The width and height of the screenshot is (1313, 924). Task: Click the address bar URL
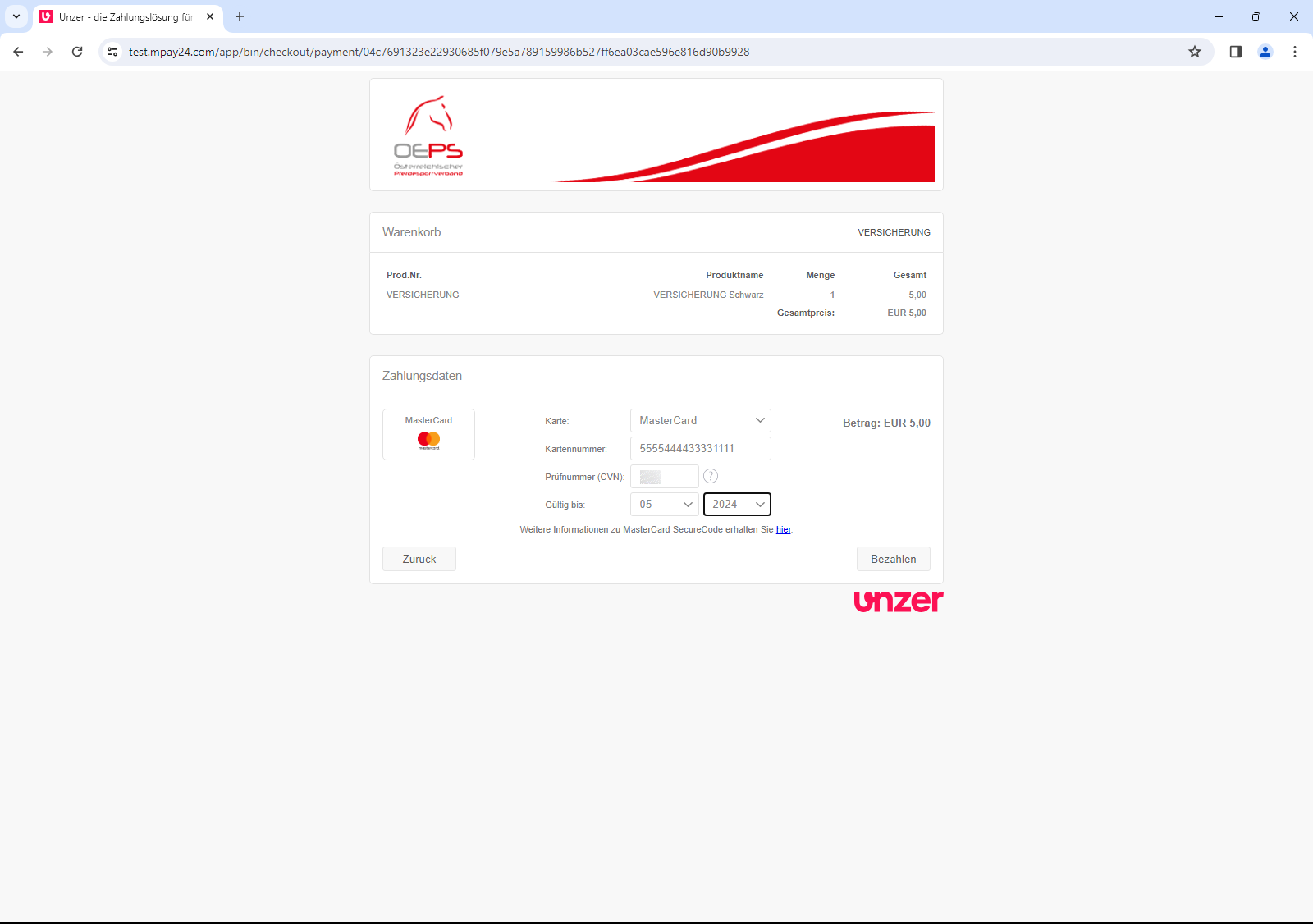point(439,52)
